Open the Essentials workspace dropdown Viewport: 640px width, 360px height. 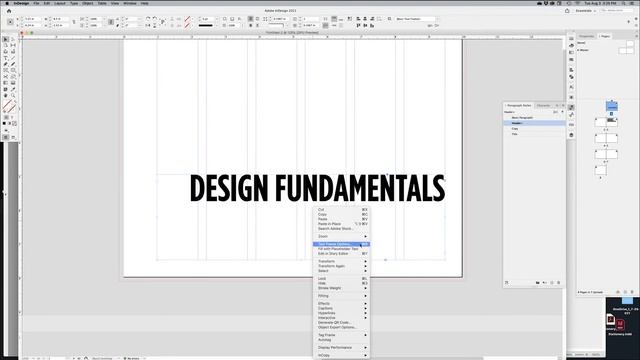tap(586, 11)
